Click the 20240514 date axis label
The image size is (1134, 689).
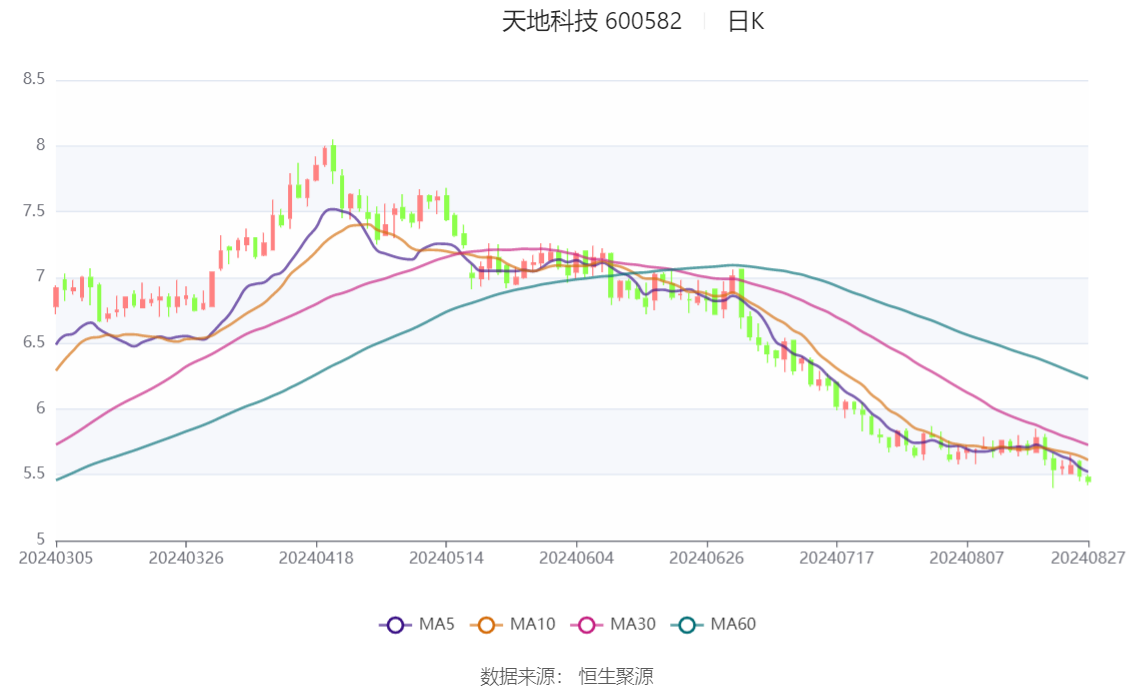(x=446, y=559)
